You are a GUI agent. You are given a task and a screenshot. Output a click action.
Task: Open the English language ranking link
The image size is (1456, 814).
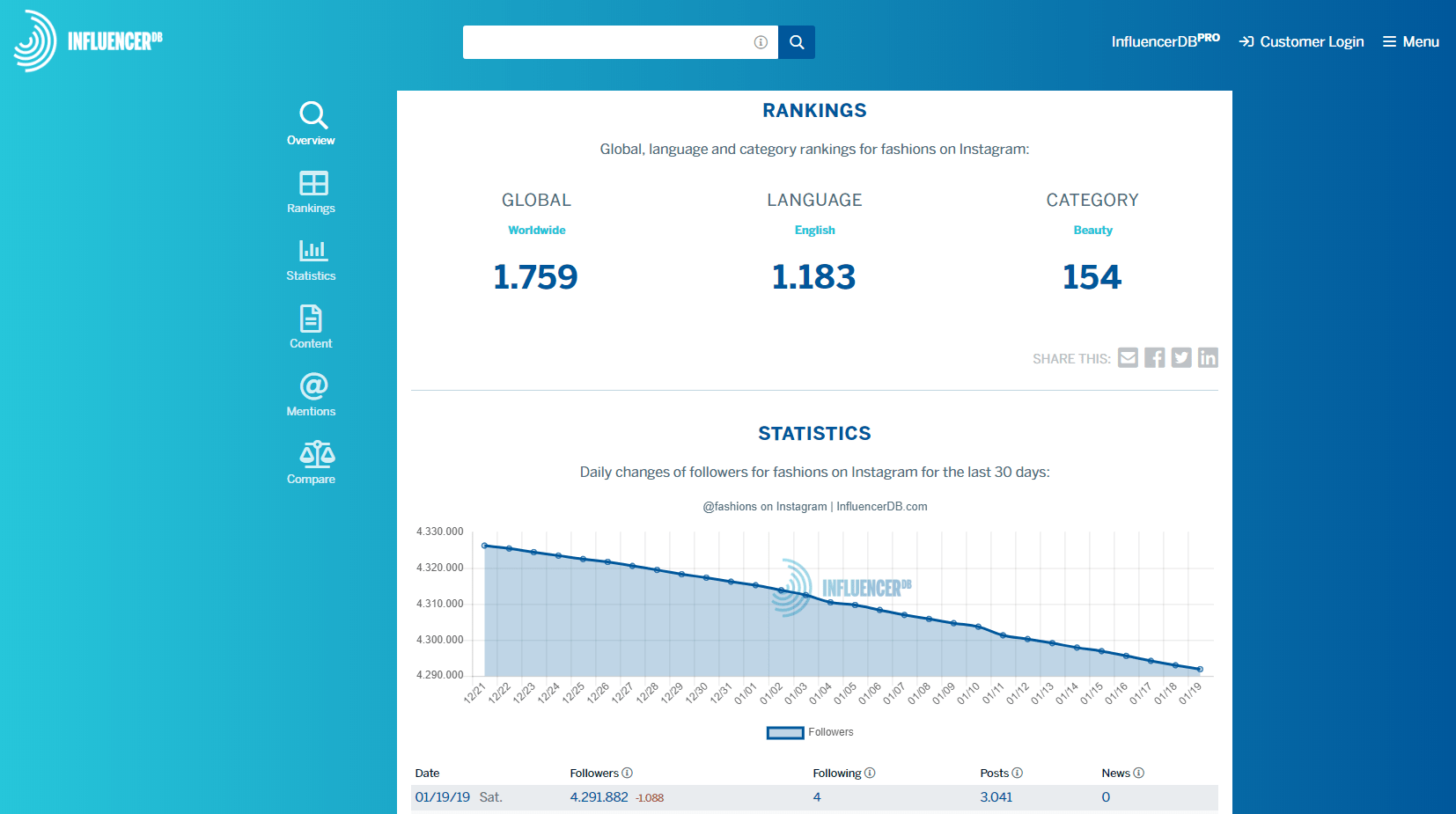tap(815, 230)
